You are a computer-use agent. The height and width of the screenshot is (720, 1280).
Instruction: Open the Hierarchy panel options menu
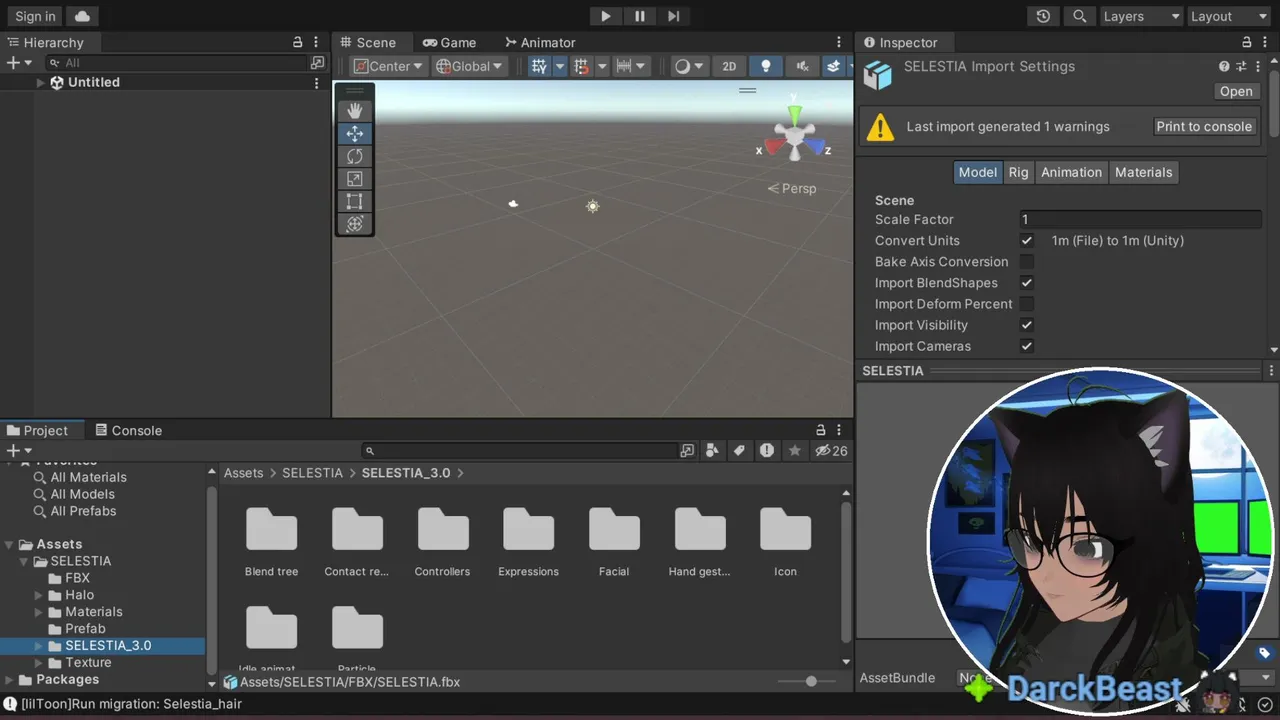click(x=316, y=43)
